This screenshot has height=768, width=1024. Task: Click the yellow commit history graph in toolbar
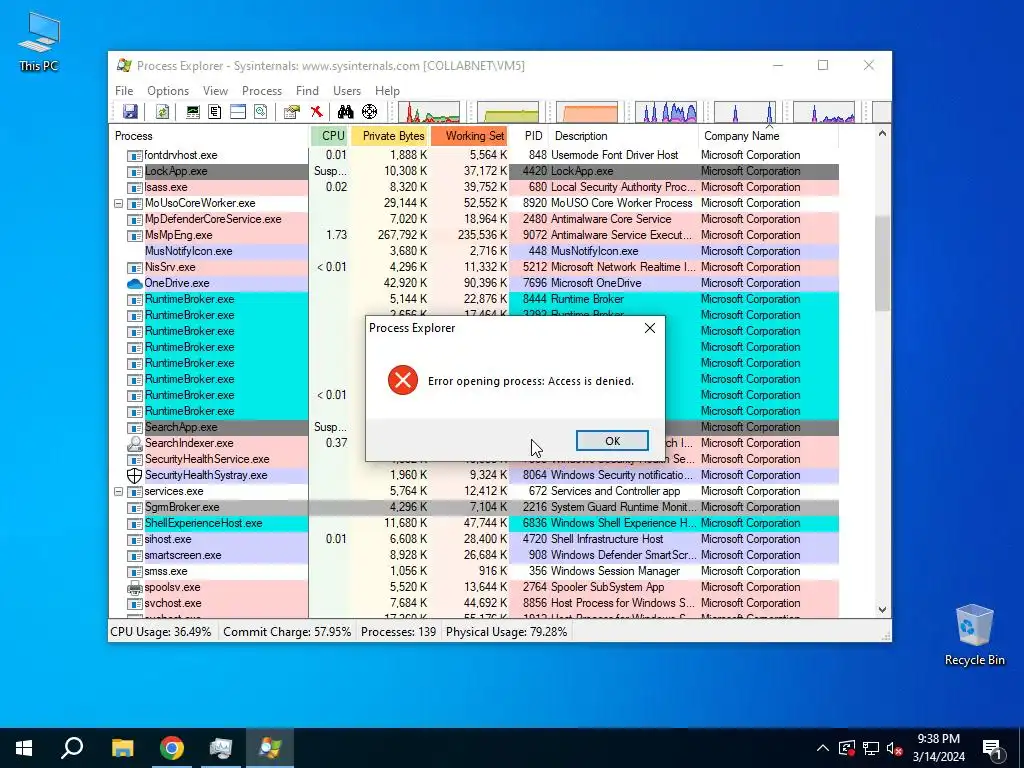[508, 112]
